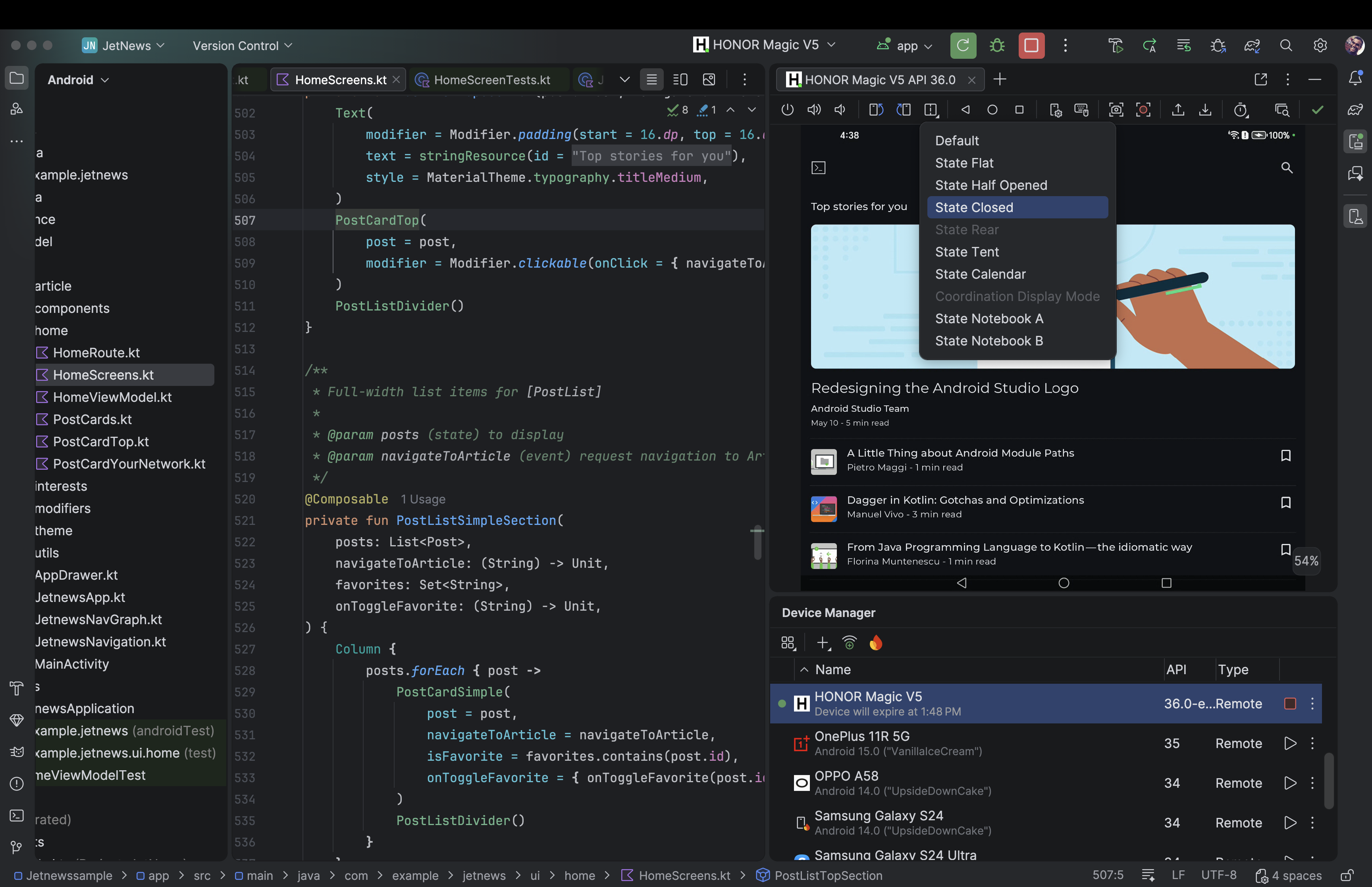1372x887 pixels.
Task: Select State Notebook A menu entry
Action: tap(1017, 318)
